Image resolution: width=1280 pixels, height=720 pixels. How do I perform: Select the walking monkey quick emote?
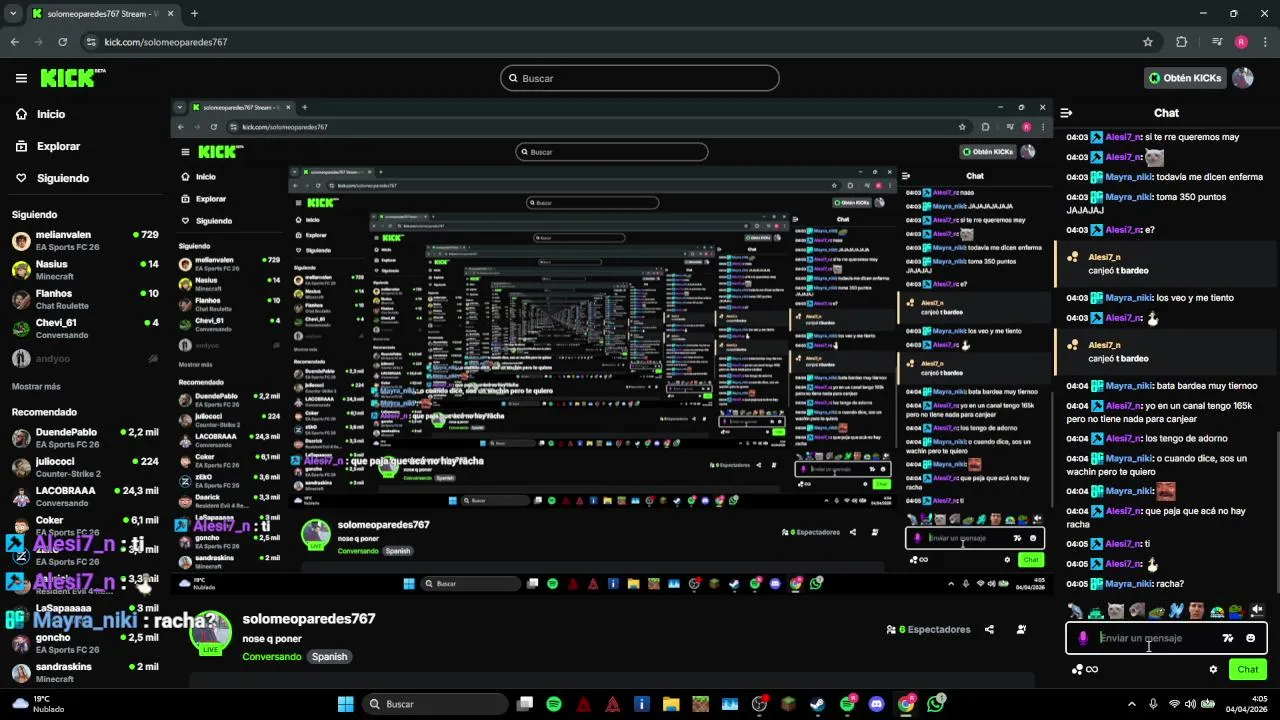pyautogui.click(x=1075, y=610)
